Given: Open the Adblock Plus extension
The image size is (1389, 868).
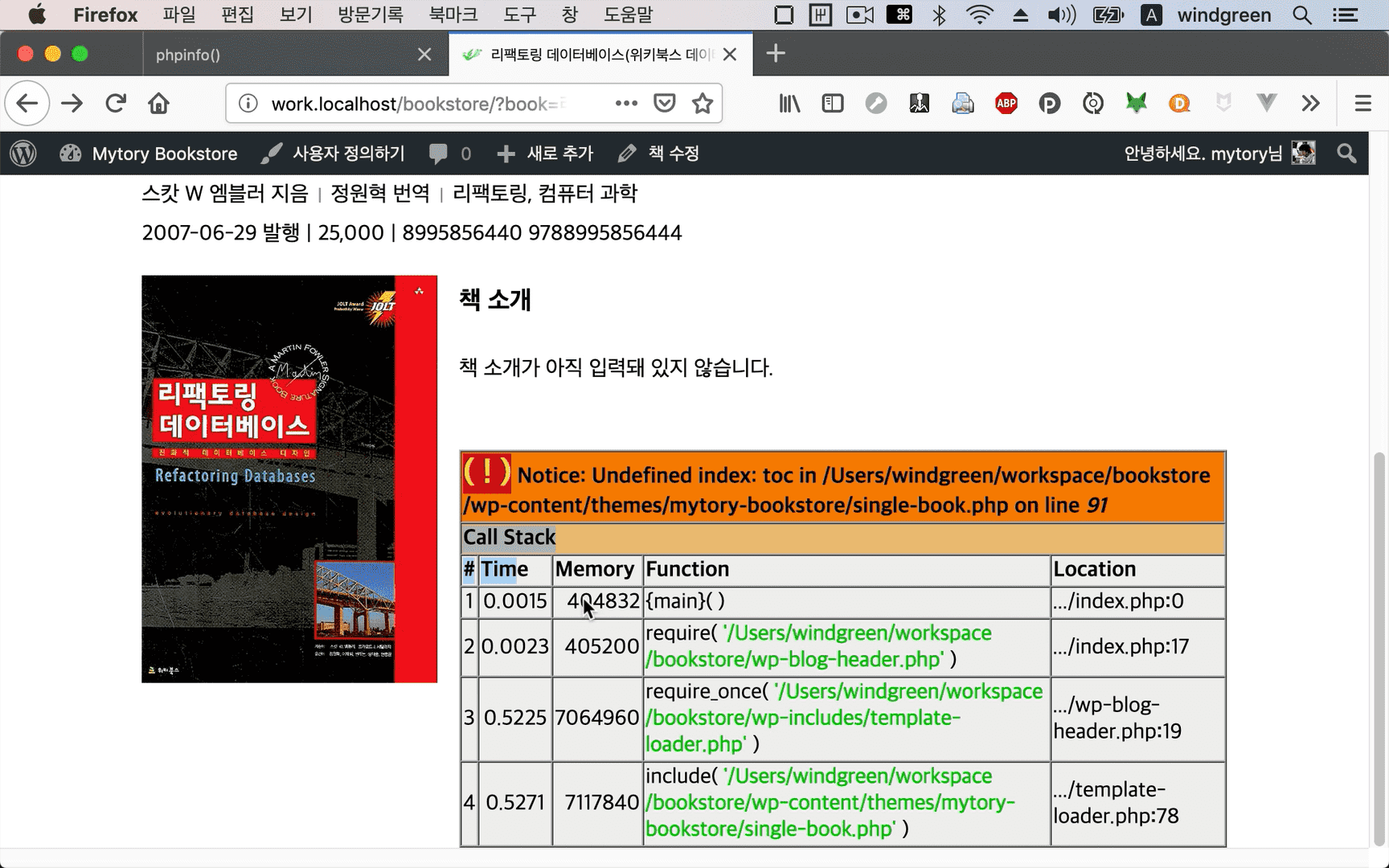Looking at the screenshot, I should click(x=1006, y=103).
